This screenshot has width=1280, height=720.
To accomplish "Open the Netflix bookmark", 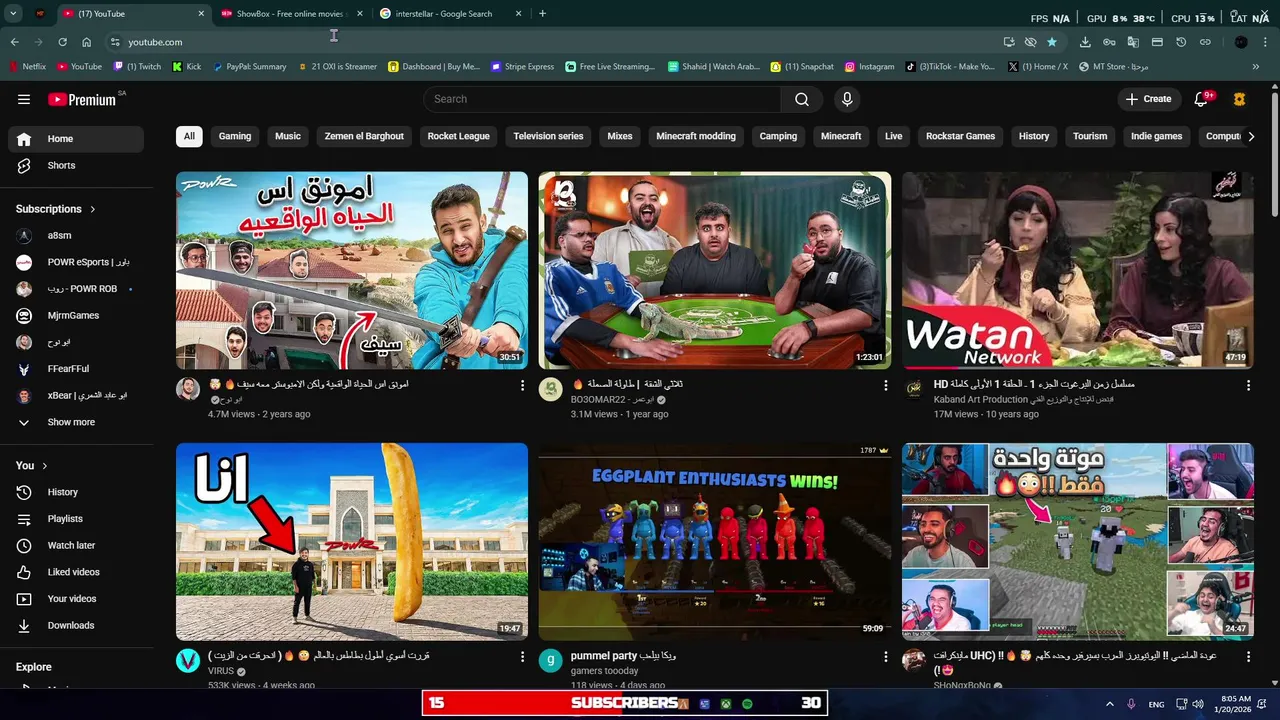I will [27, 67].
